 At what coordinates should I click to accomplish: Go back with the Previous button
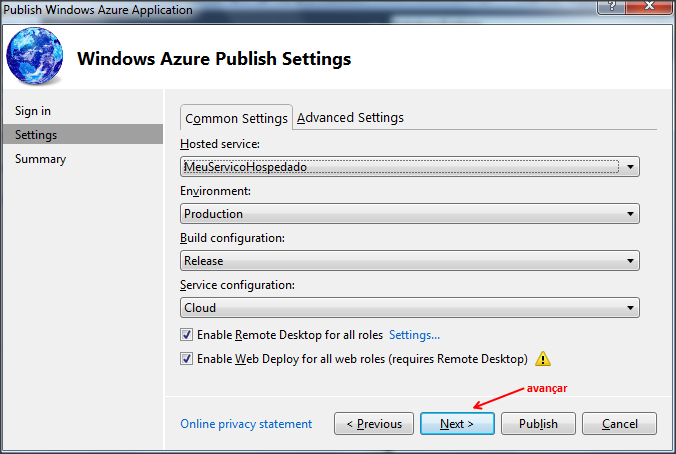(x=374, y=424)
